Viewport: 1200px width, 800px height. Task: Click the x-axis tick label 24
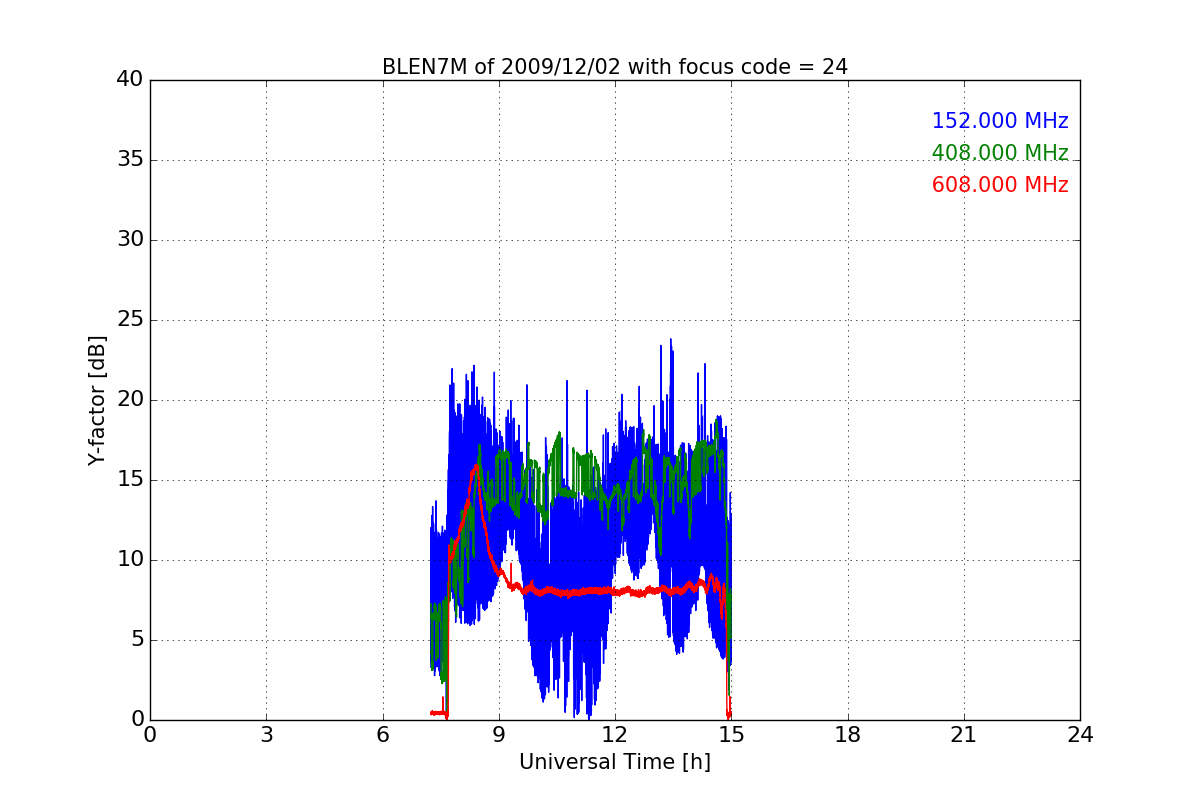tap(1080, 735)
